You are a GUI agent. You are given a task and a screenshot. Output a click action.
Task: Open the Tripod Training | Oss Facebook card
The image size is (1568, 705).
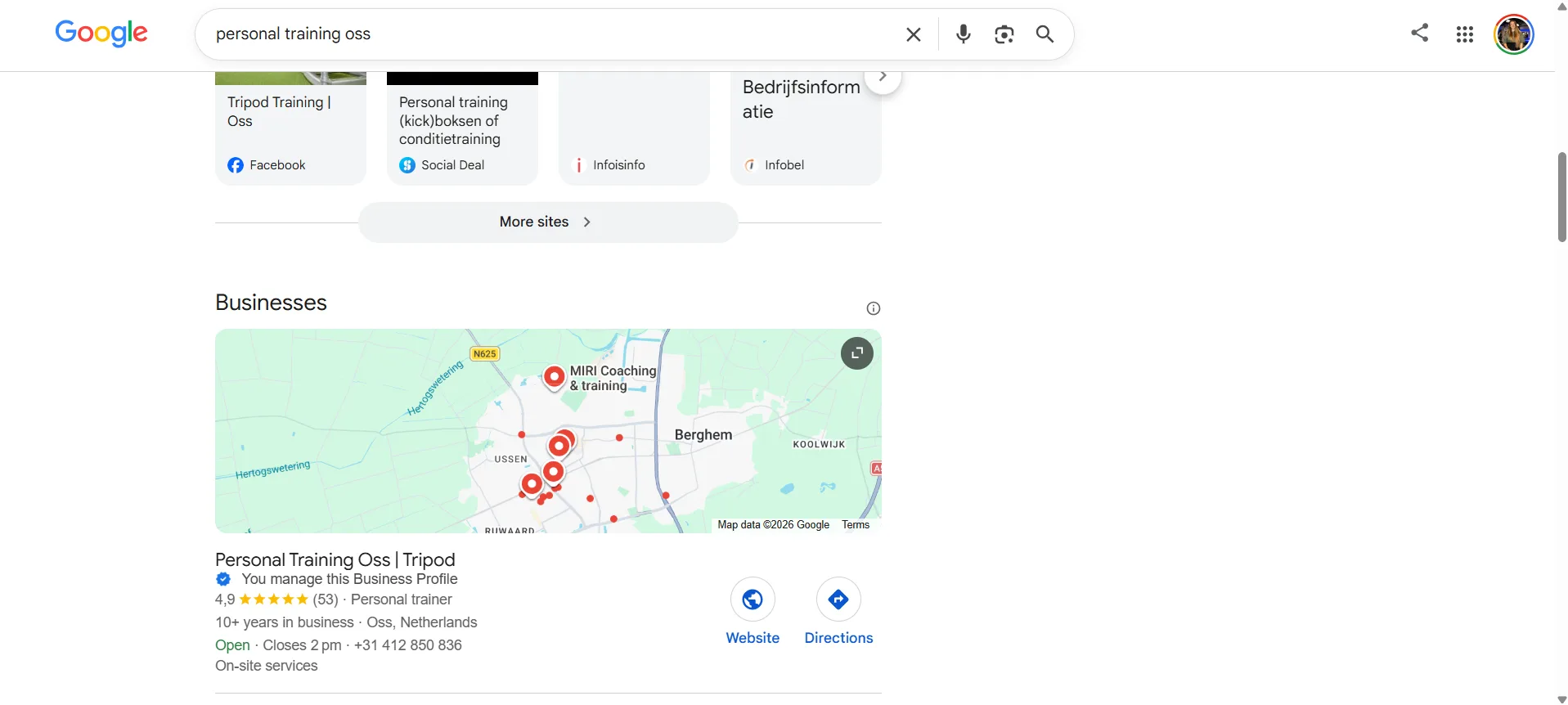[x=290, y=128]
